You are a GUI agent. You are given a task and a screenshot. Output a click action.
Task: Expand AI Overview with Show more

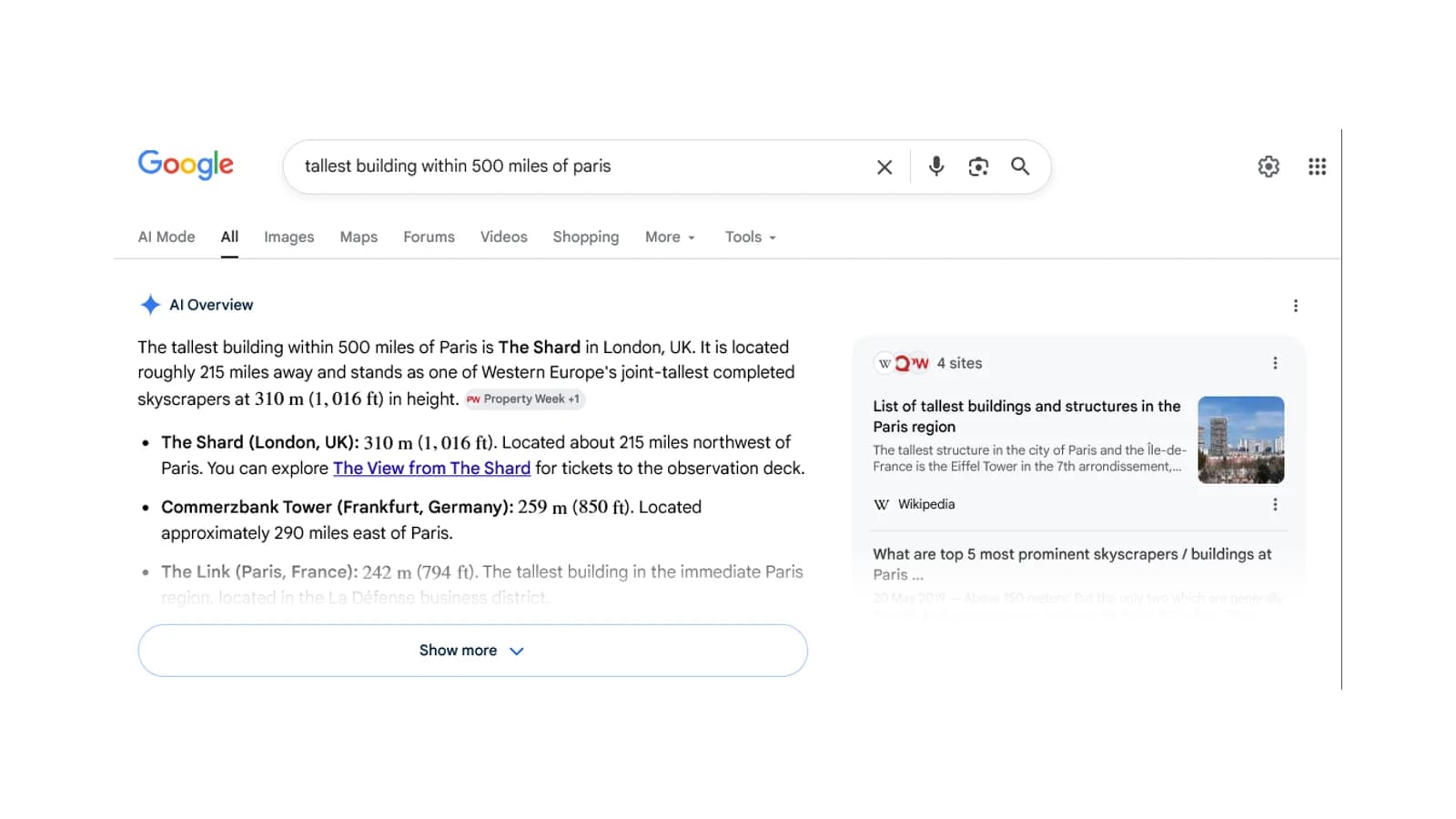472,651
